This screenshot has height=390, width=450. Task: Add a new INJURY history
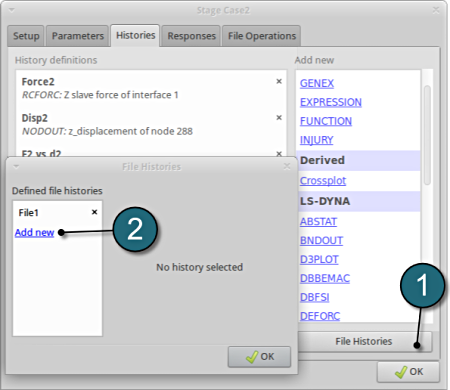pyautogui.click(x=316, y=140)
